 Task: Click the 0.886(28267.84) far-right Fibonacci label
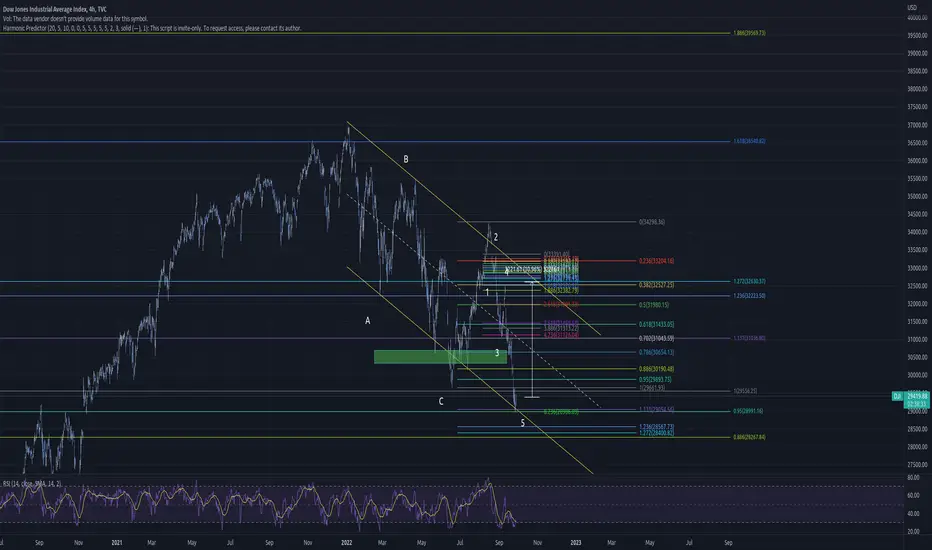(x=749, y=437)
